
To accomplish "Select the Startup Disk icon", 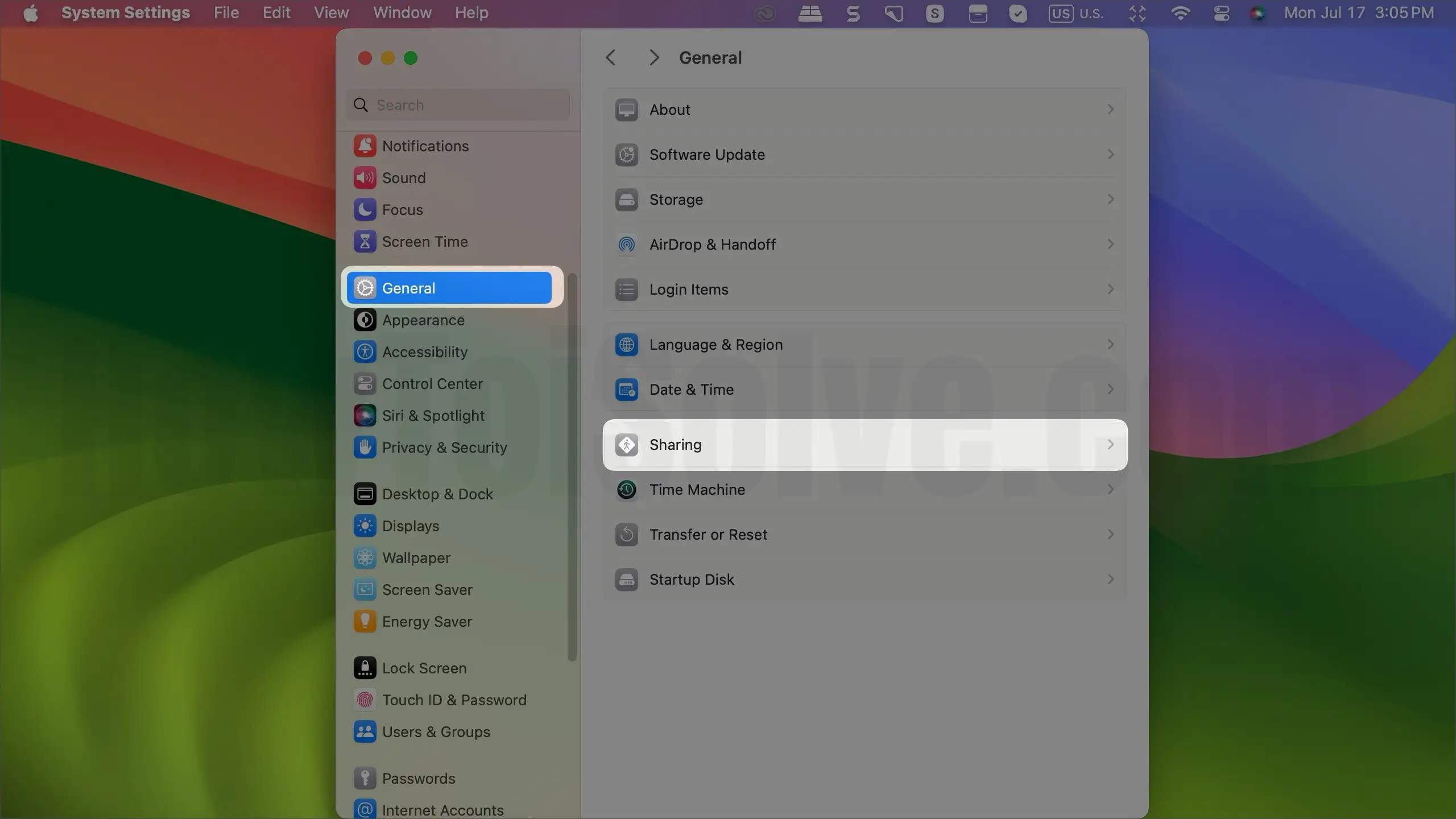I will point(627,580).
